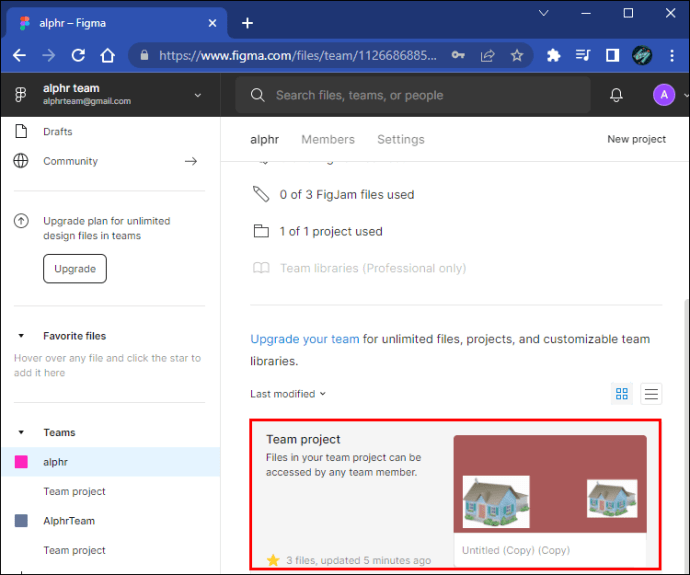
Task: Open Drafts in the sidebar
Action: coord(57,132)
